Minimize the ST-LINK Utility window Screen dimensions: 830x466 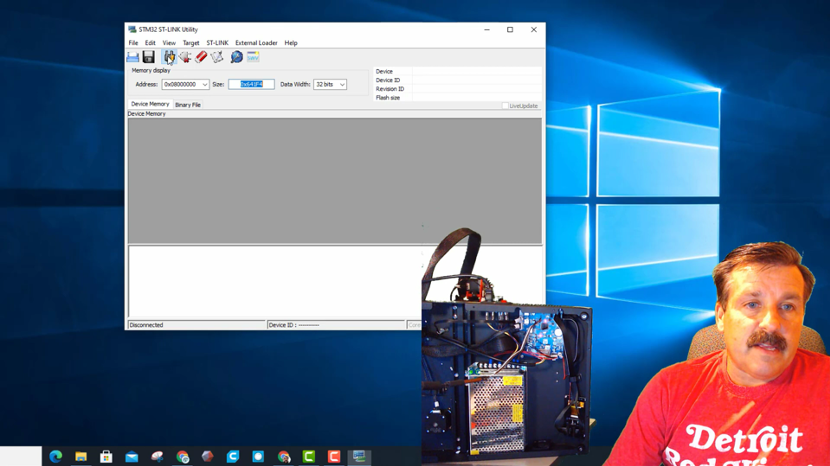486,30
